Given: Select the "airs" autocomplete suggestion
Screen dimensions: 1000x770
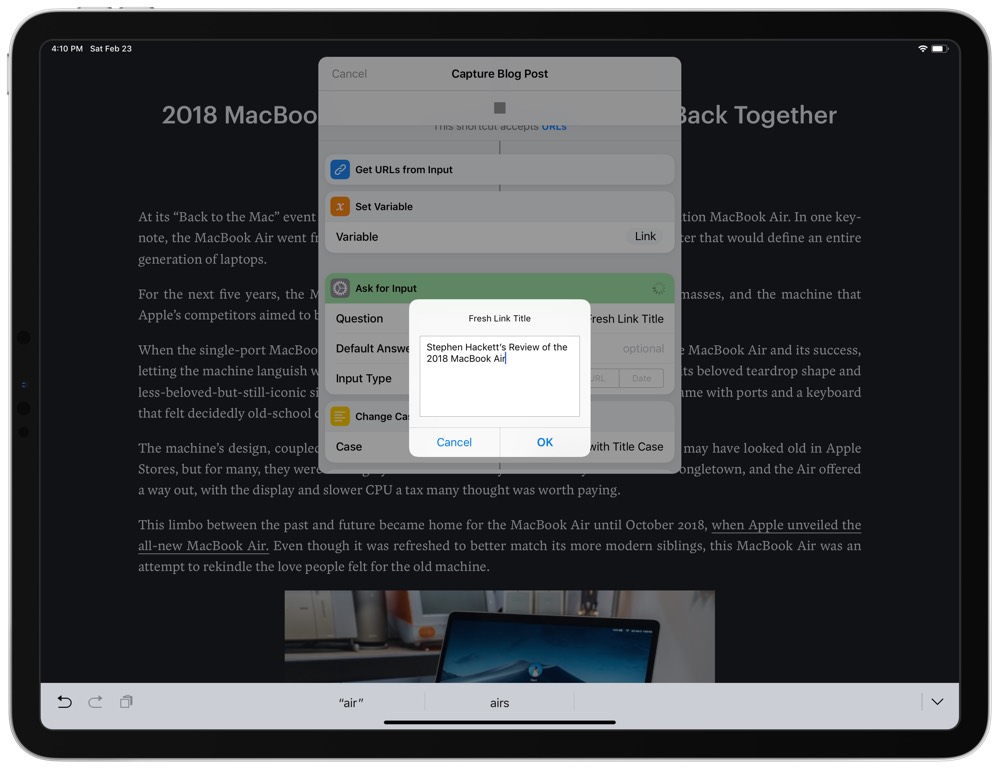Looking at the screenshot, I should pyautogui.click(x=499, y=702).
